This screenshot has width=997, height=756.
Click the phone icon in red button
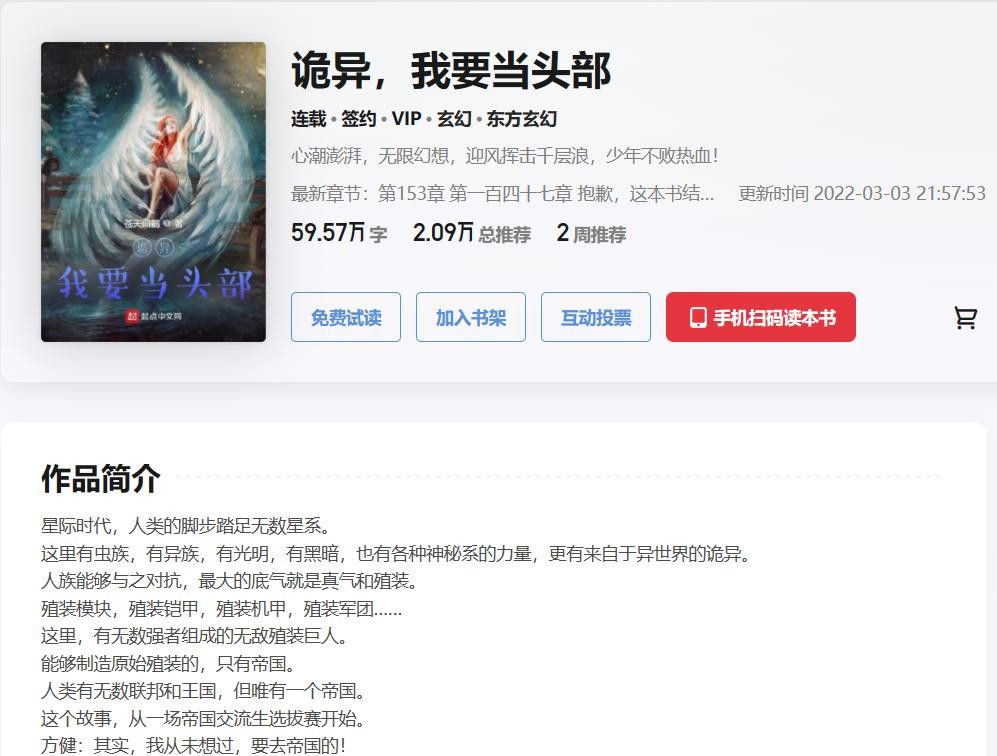pos(698,317)
